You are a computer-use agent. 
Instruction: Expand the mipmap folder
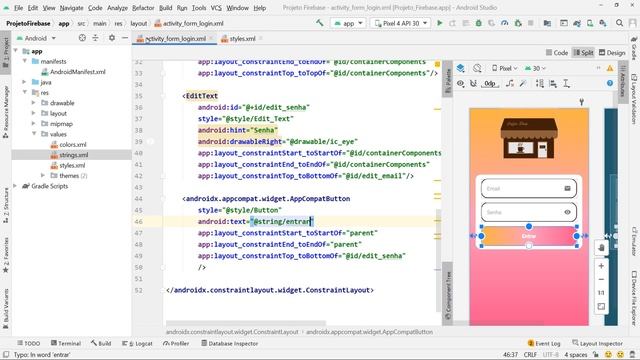34,124
